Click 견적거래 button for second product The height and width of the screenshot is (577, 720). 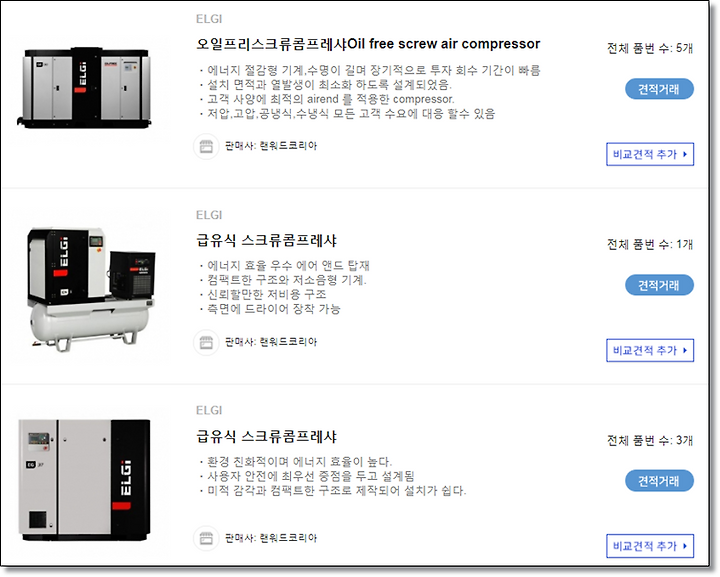[659, 285]
